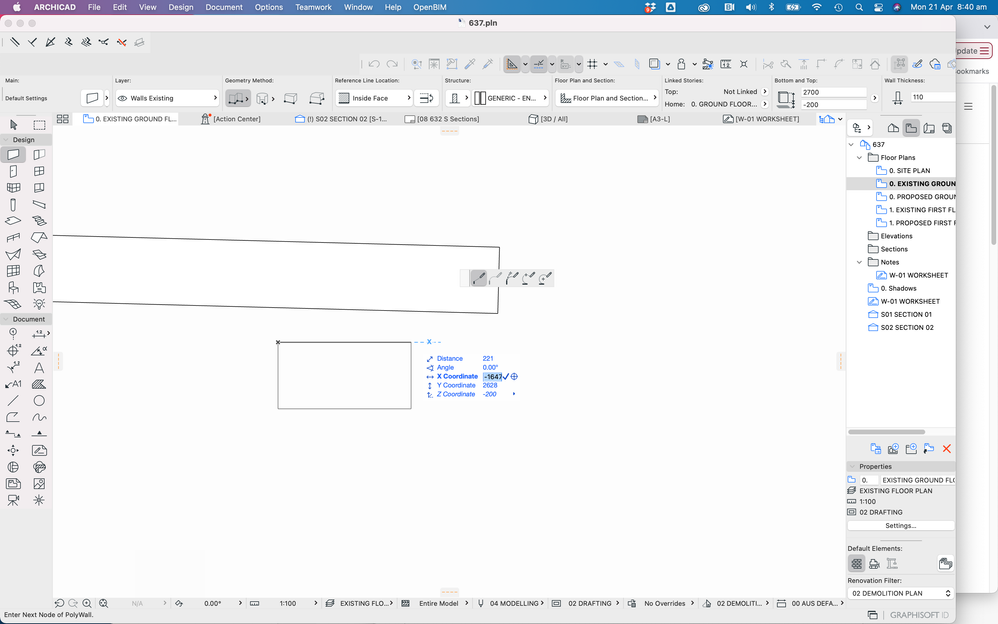Open the Elevations folder in Navigator

tap(896, 236)
